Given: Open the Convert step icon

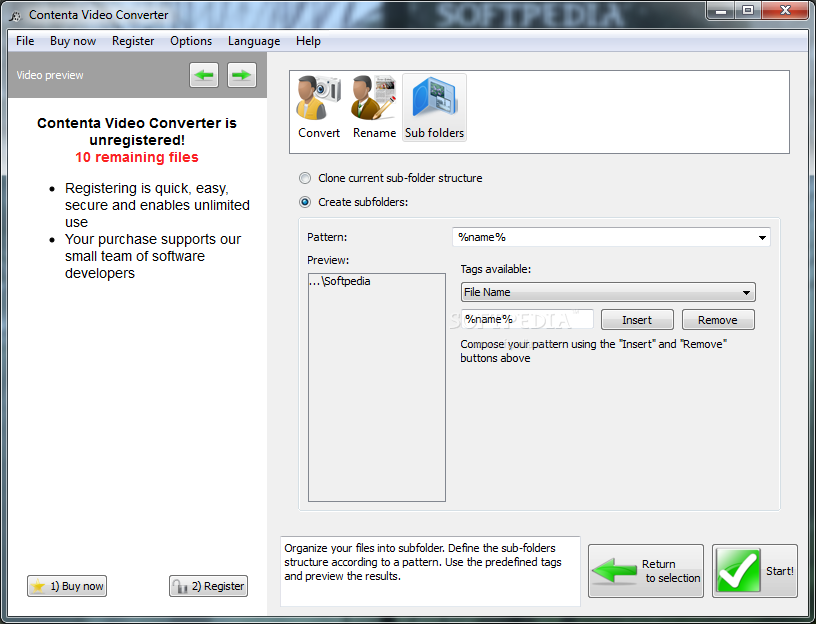Looking at the screenshot, I should point(318,107).
